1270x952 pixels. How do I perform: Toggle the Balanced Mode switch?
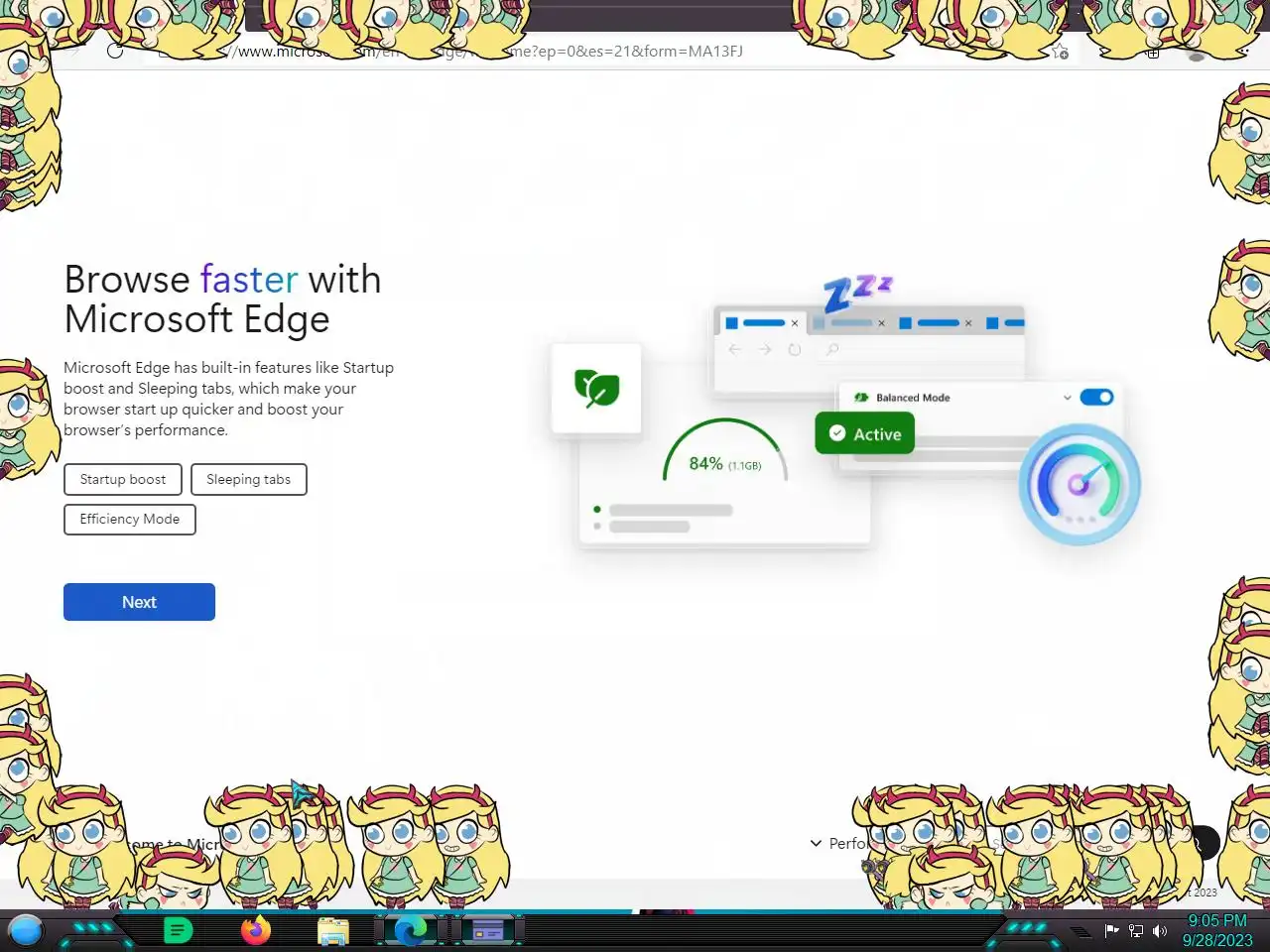tap(1096, 397)
